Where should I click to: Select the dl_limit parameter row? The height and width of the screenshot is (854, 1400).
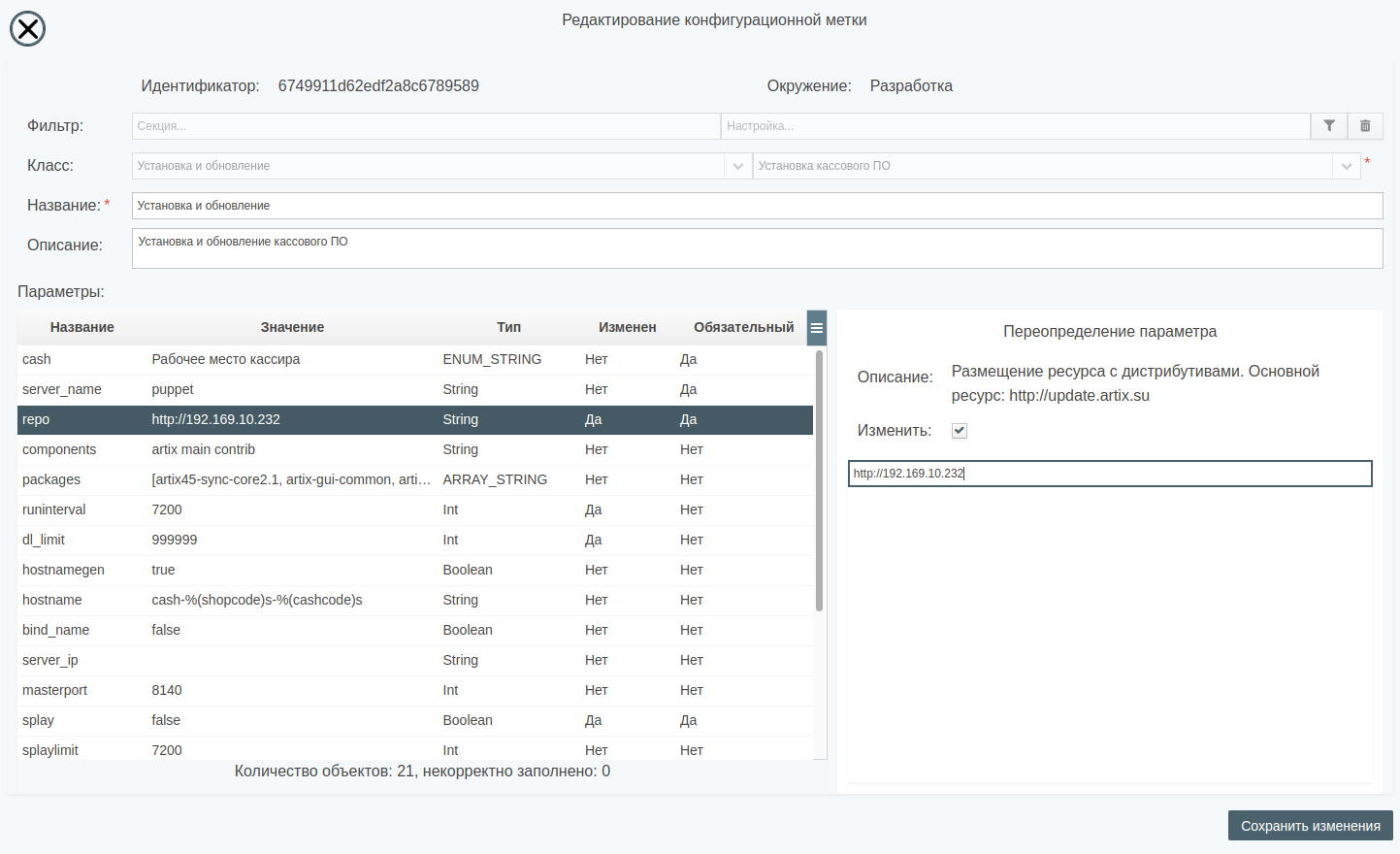point(415,541)
